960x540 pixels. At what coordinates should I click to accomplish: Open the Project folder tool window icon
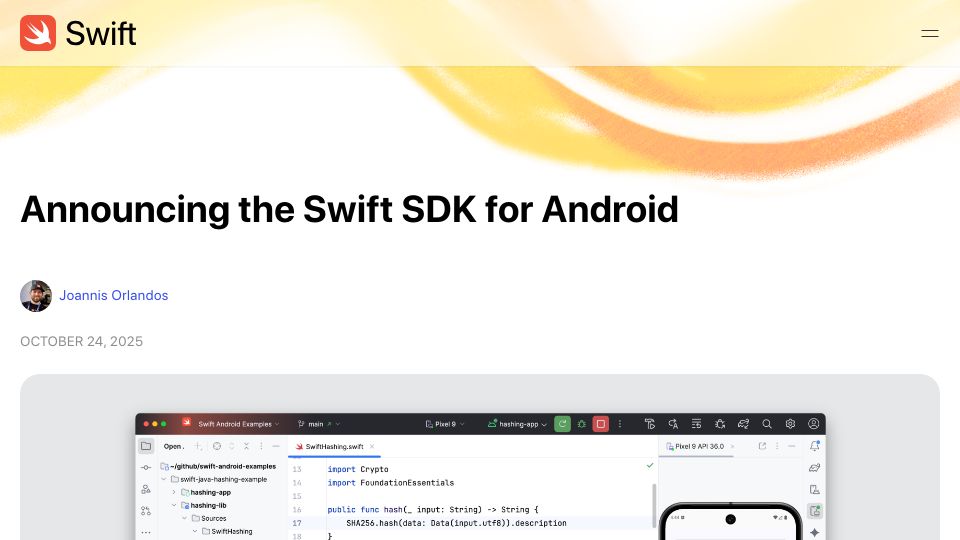[146, 446]
